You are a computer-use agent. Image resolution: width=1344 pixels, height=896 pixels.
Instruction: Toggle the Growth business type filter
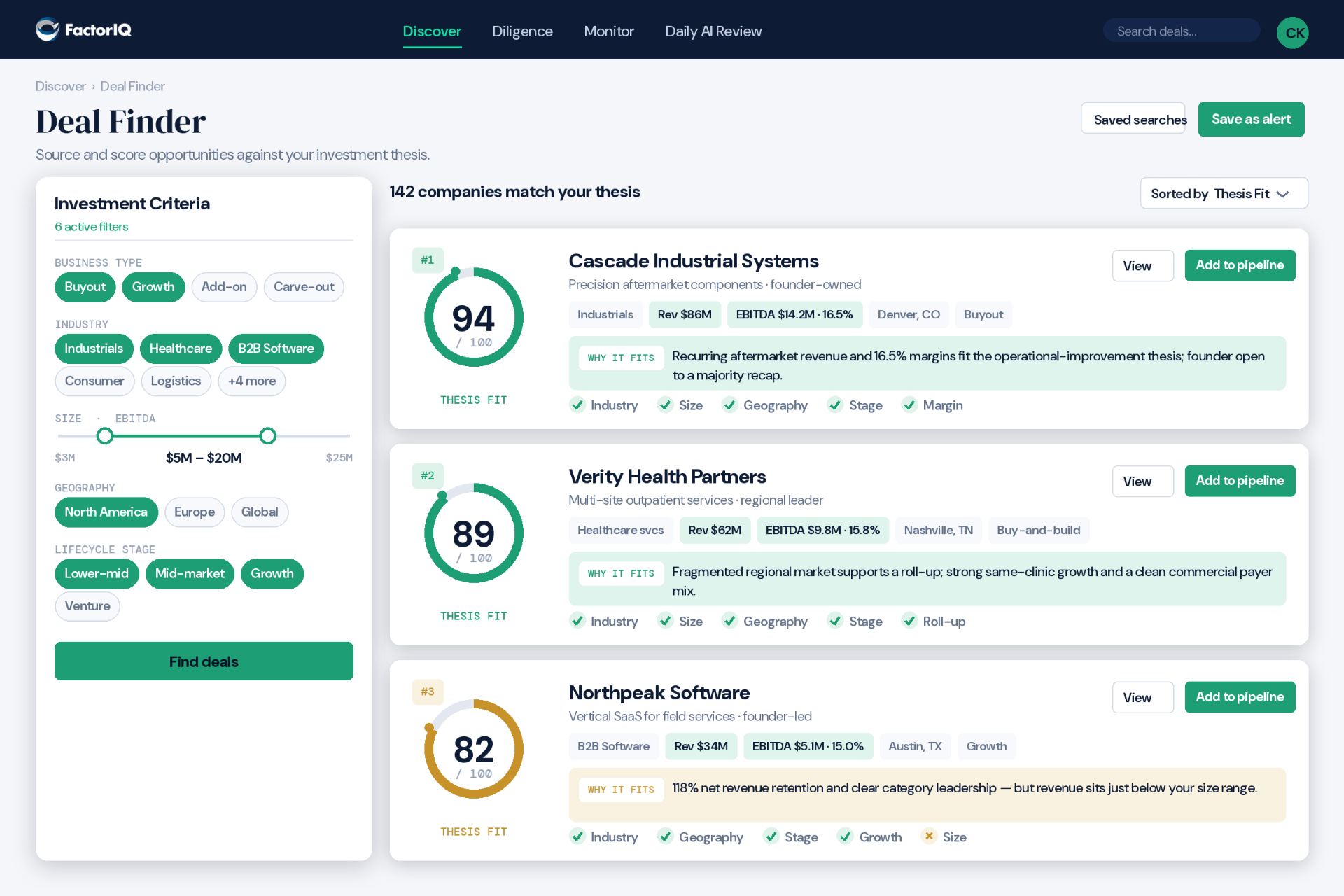[153, 287]
